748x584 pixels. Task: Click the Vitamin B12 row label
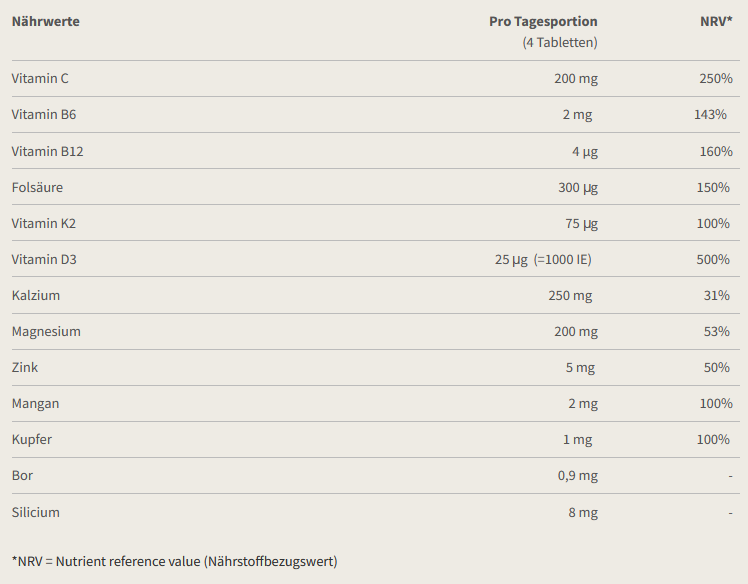click(48, 151)
